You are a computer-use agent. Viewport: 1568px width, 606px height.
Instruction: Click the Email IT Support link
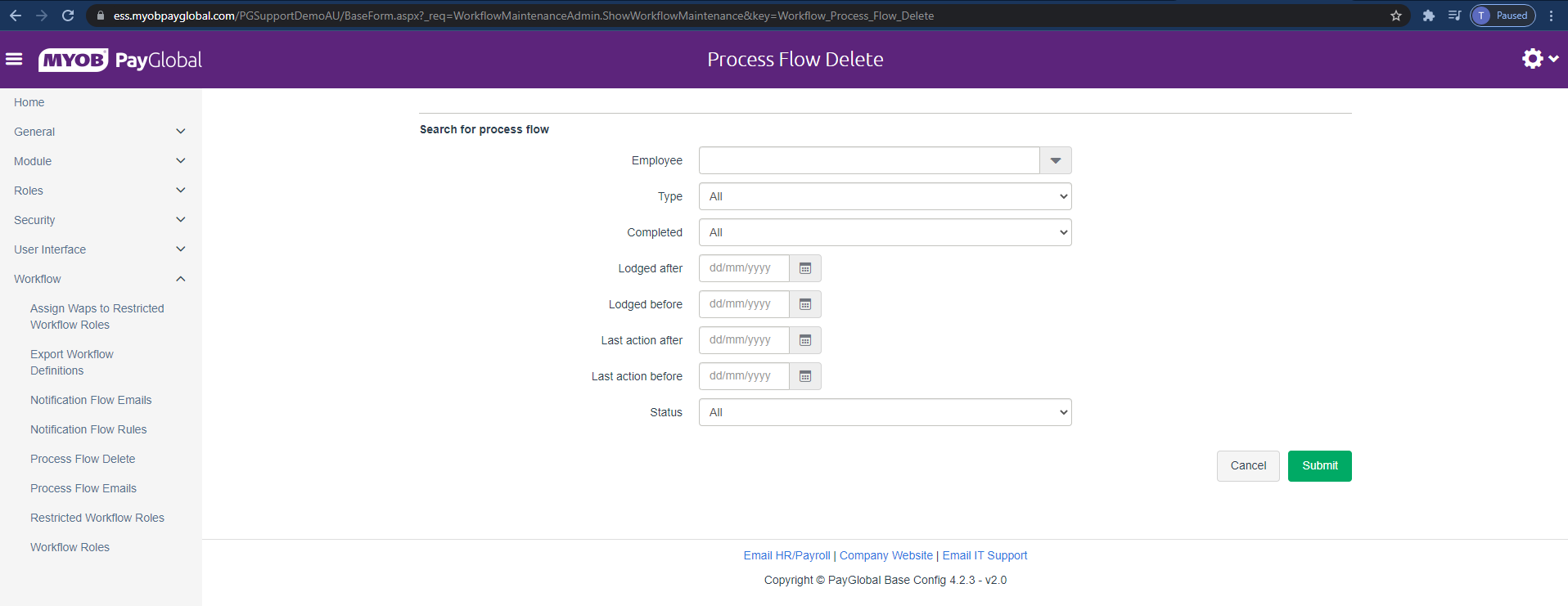985,555
